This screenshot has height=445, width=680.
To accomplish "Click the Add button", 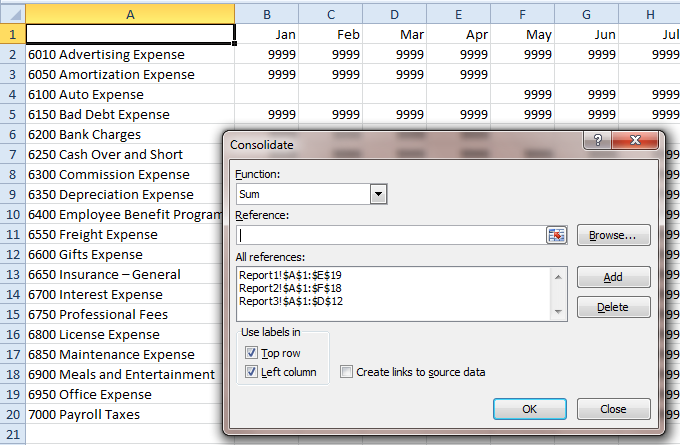I will [613, 277].
